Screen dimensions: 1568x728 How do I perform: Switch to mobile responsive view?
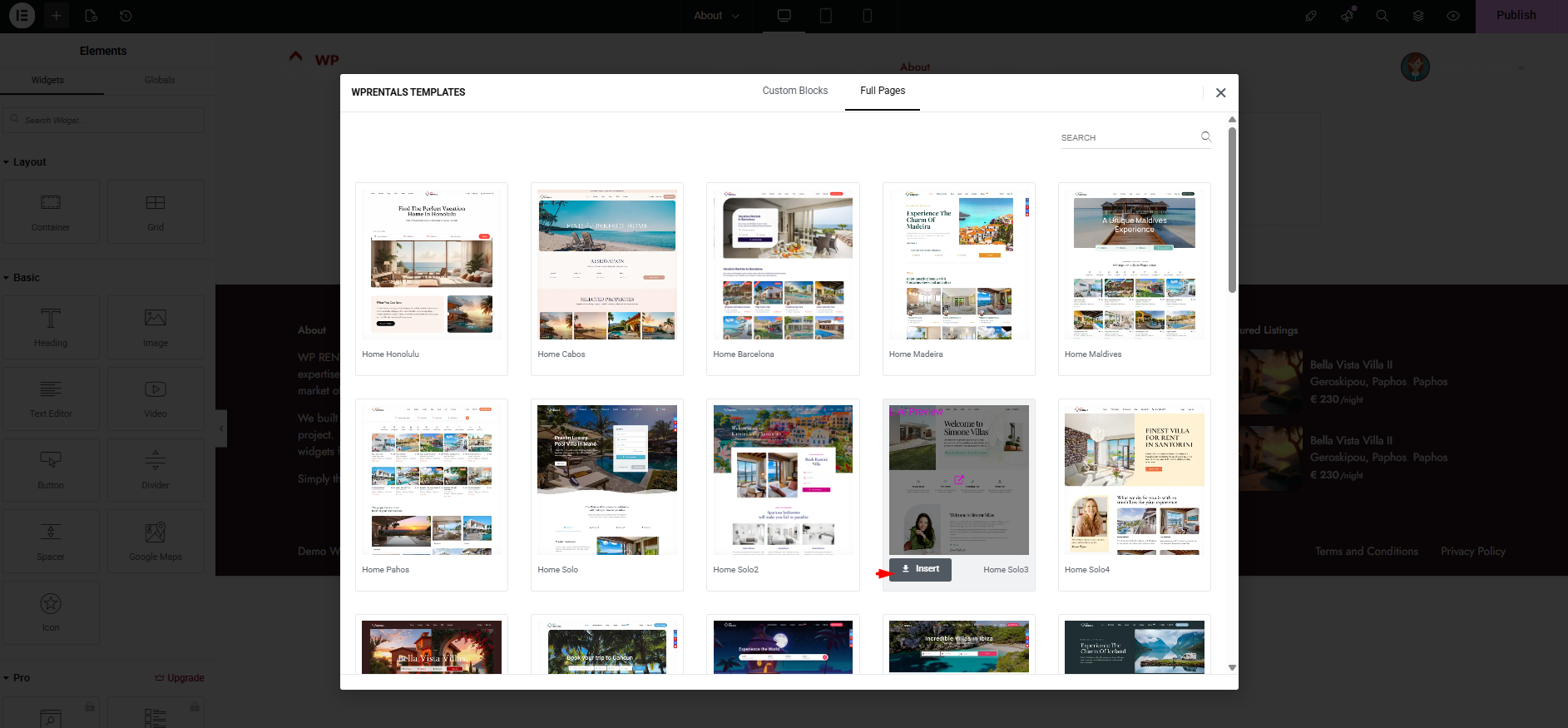(867, 16)
